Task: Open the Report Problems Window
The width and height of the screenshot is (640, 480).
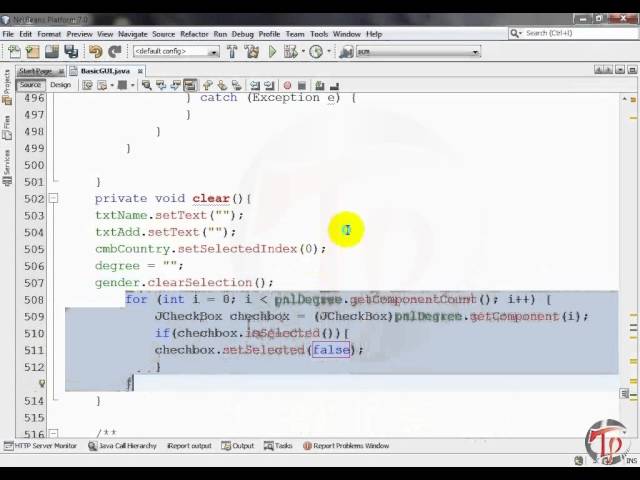Action: (x=346, y=446)
